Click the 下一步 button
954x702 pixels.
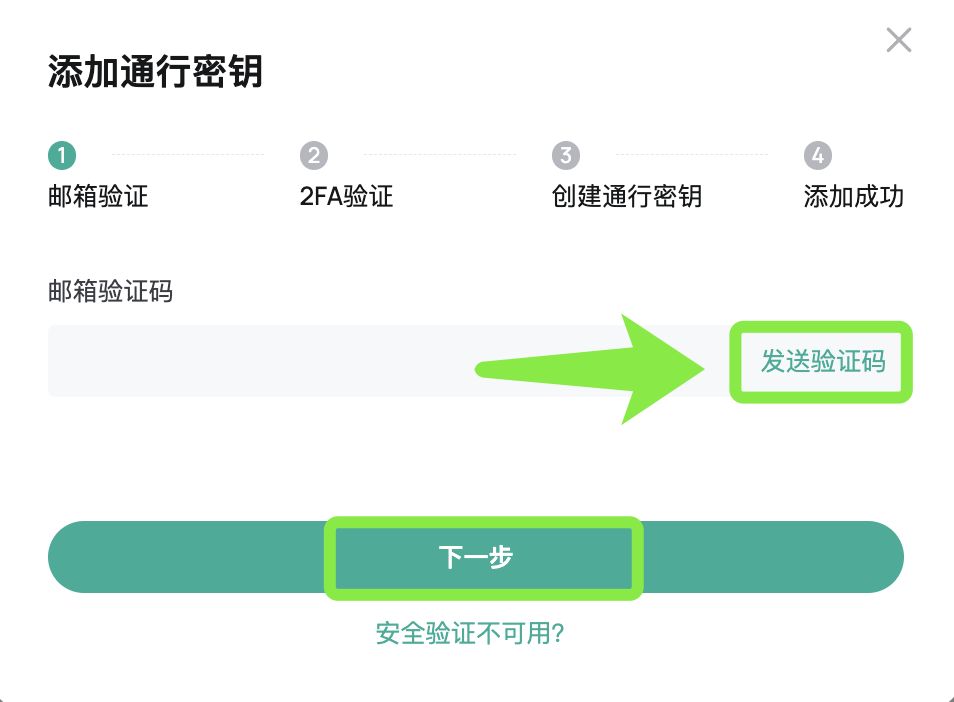coord(476,557)
